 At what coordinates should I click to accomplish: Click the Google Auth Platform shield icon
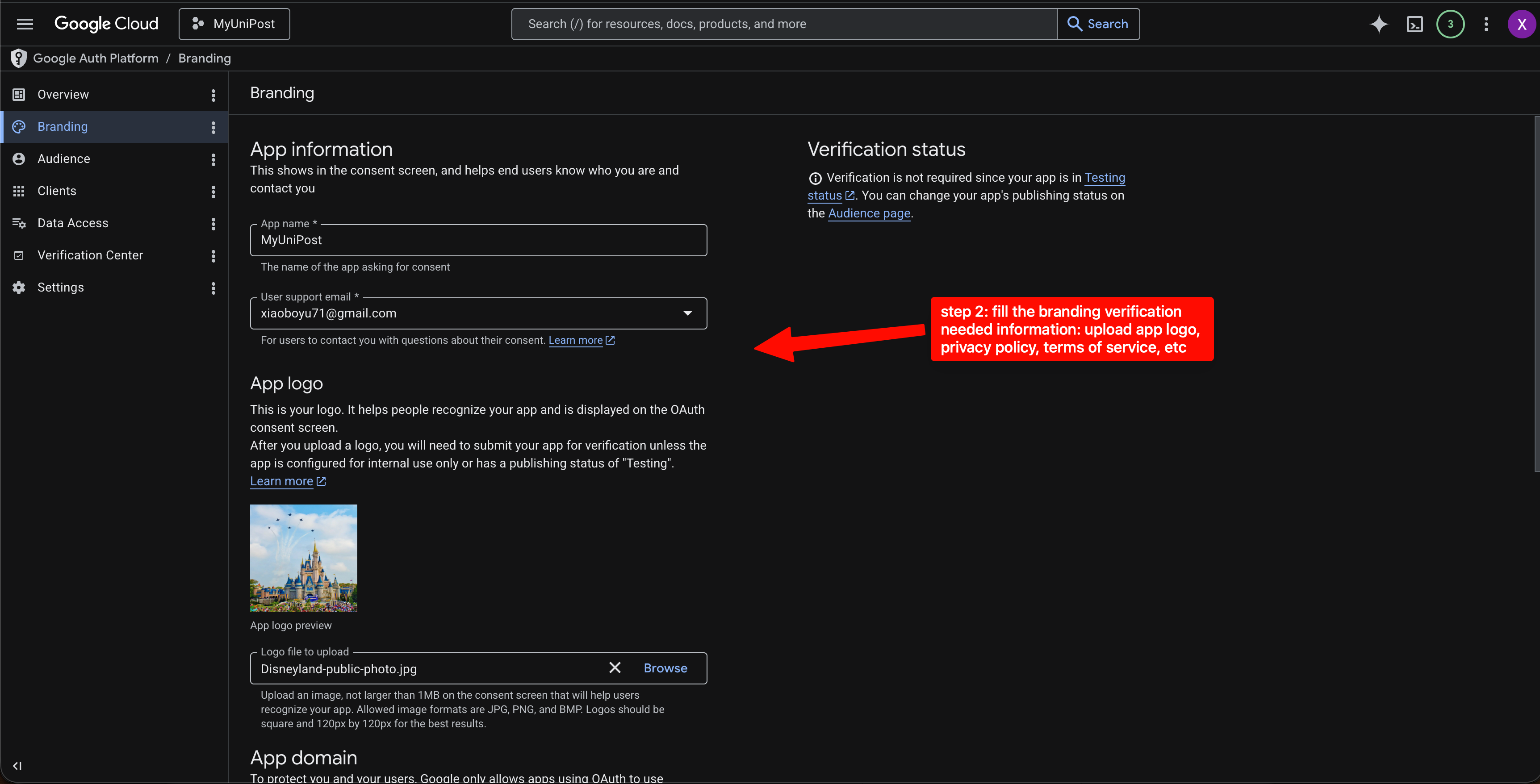[18, 58]
